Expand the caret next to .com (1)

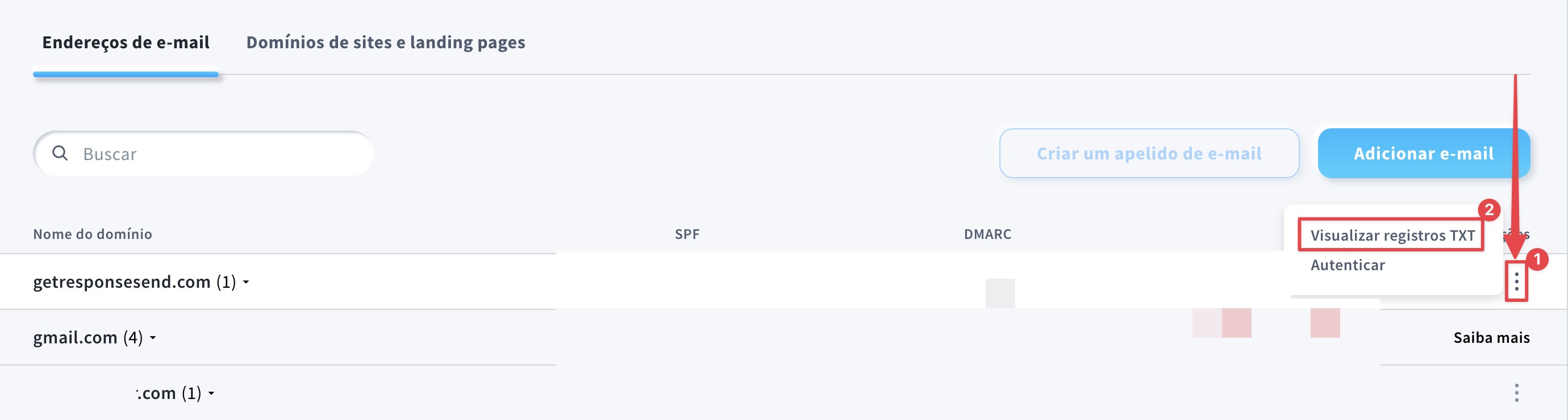pos(212,393)
